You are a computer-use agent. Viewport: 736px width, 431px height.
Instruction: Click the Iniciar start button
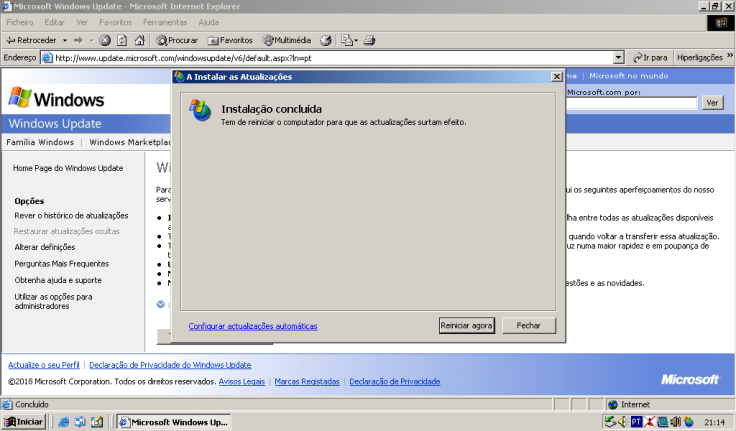click(x=24, y=422)
